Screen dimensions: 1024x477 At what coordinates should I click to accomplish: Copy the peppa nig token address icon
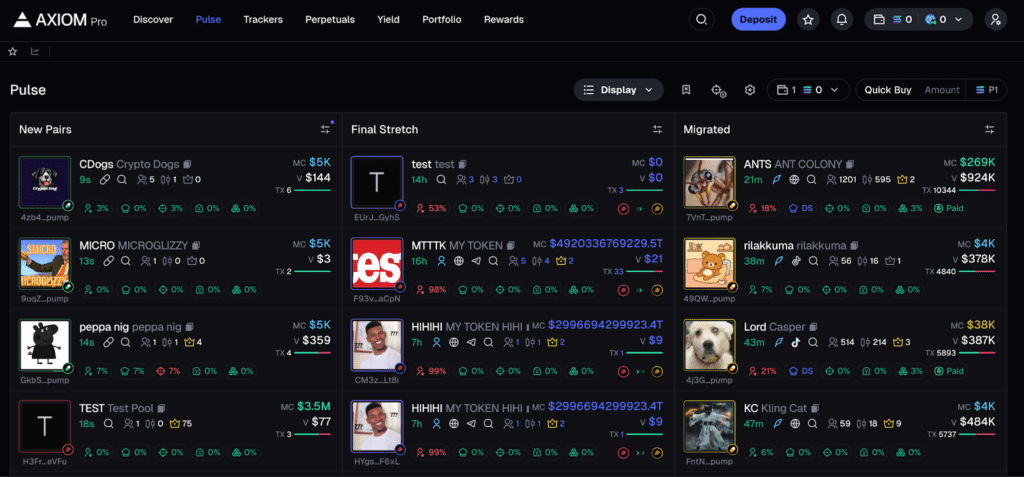click(189, 327)
